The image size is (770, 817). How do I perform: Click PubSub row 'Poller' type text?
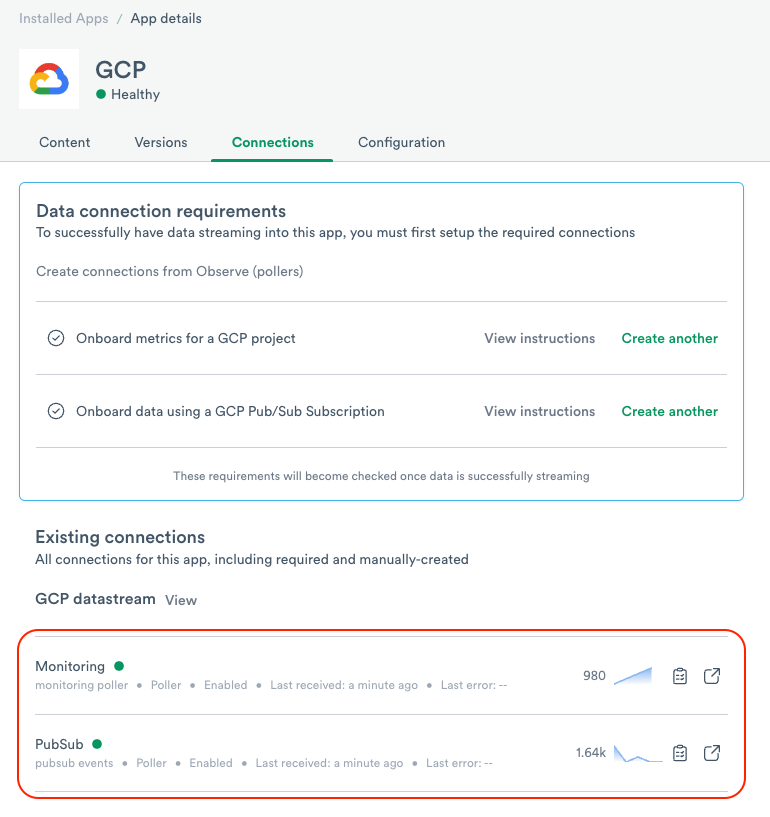pos(152,763)
